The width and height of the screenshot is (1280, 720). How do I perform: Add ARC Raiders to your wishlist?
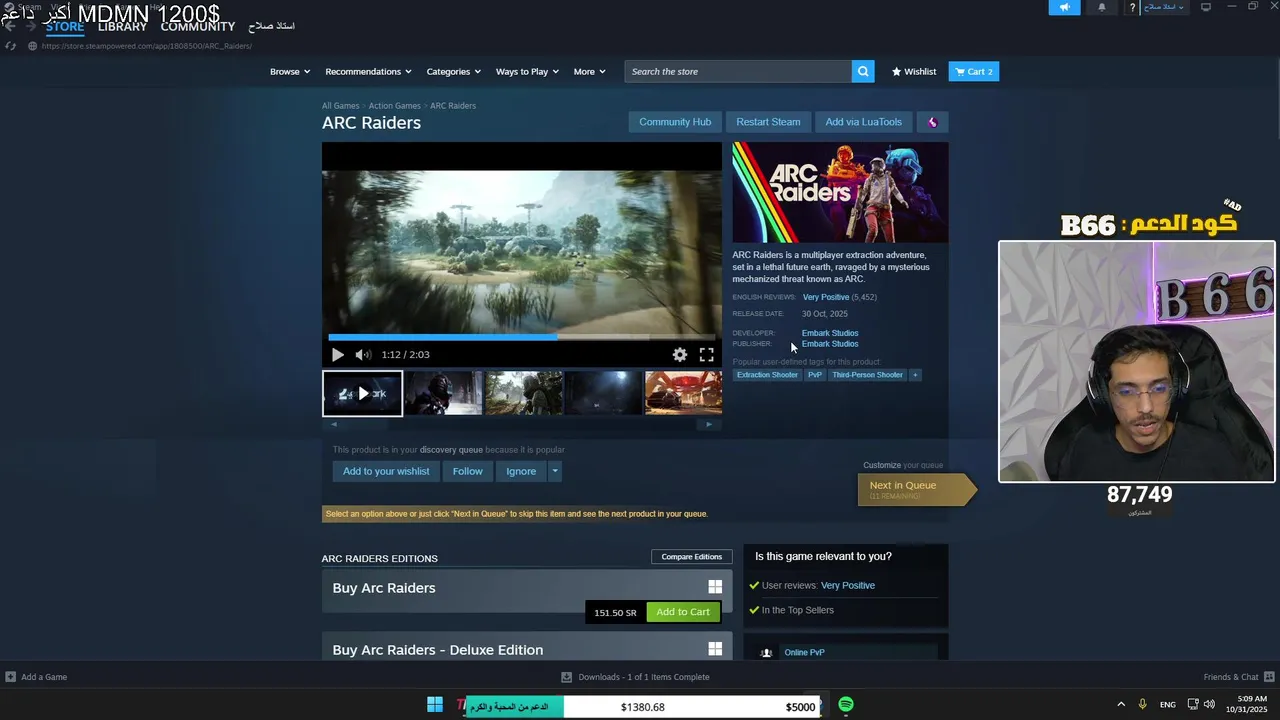[386, 471]
